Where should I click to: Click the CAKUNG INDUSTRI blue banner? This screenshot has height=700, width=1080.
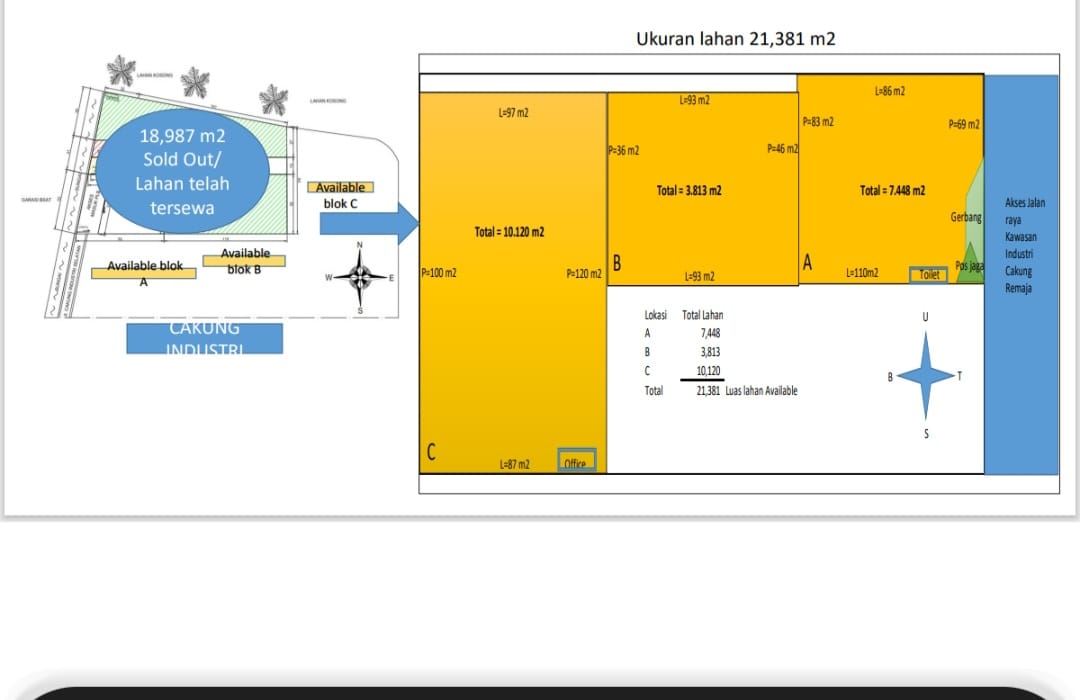pyautogui.click(x=204, y=337)
